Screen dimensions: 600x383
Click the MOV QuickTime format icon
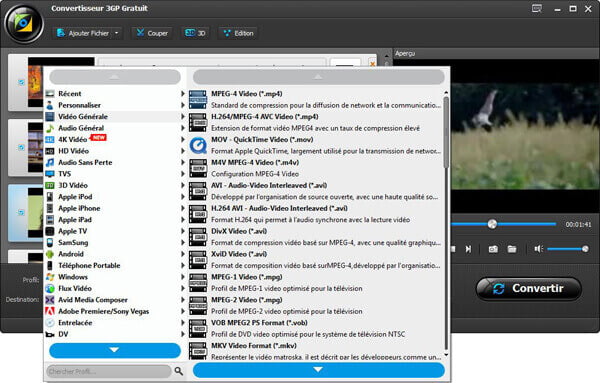tap(198, 145)
